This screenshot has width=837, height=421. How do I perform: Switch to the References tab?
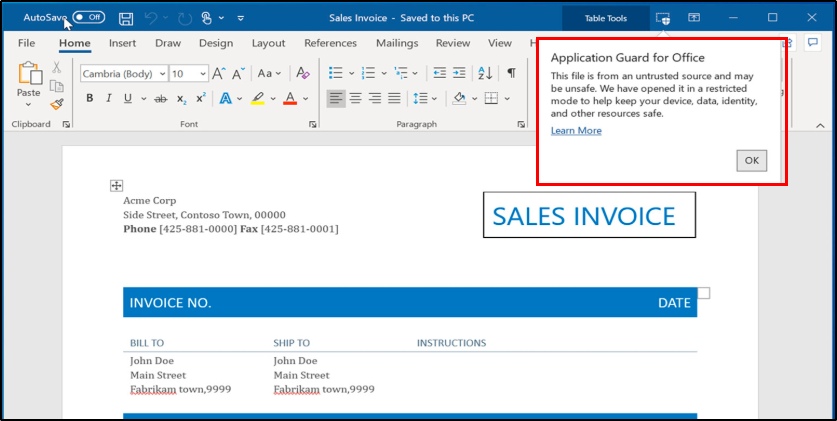click(x=330, y=43)
